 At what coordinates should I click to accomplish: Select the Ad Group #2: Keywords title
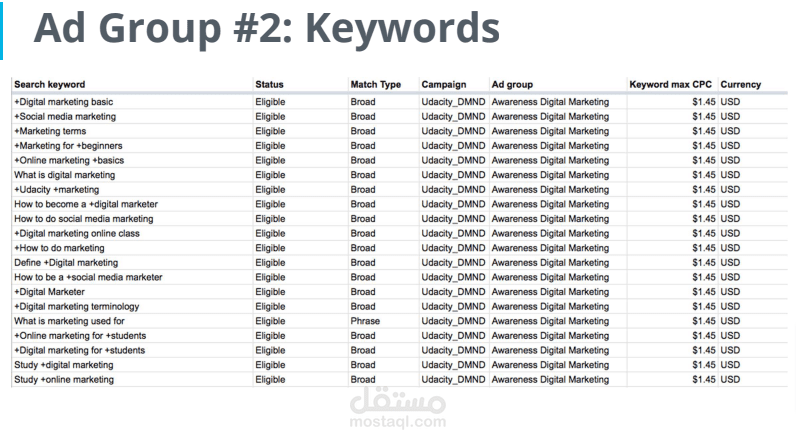[x=267, y=28]
